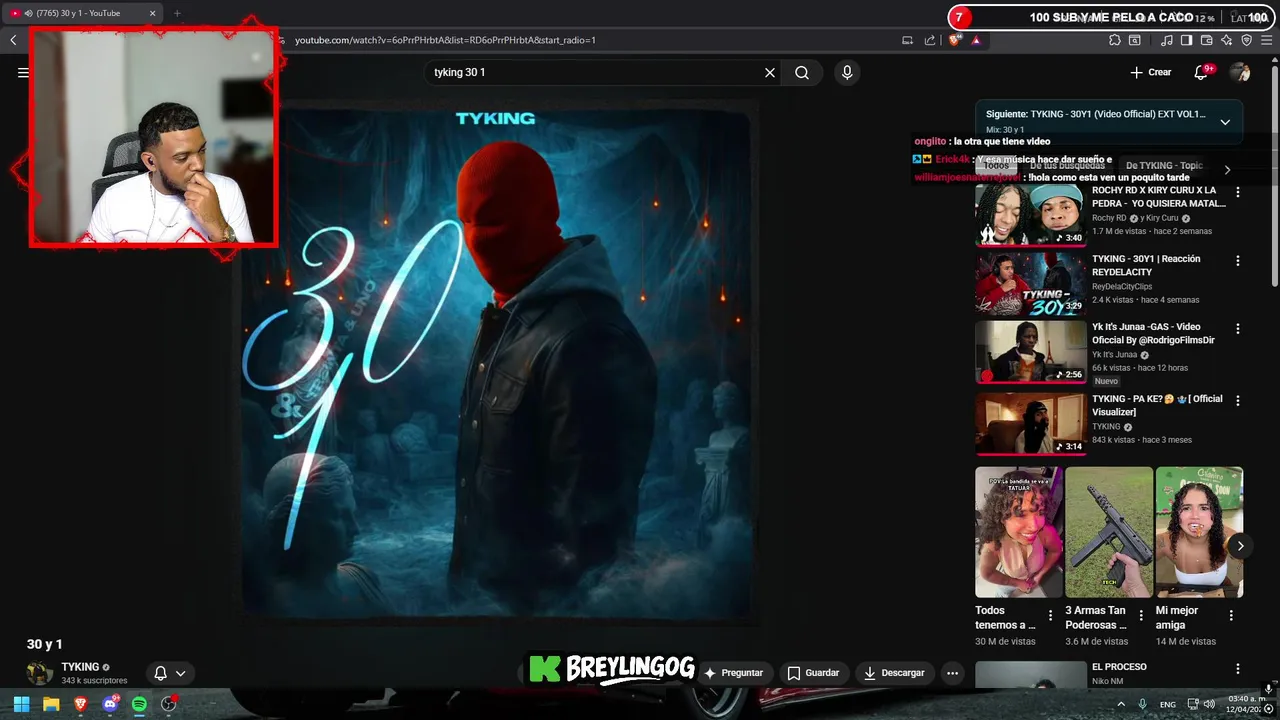Click the Preguntar button

pos(734,673)
